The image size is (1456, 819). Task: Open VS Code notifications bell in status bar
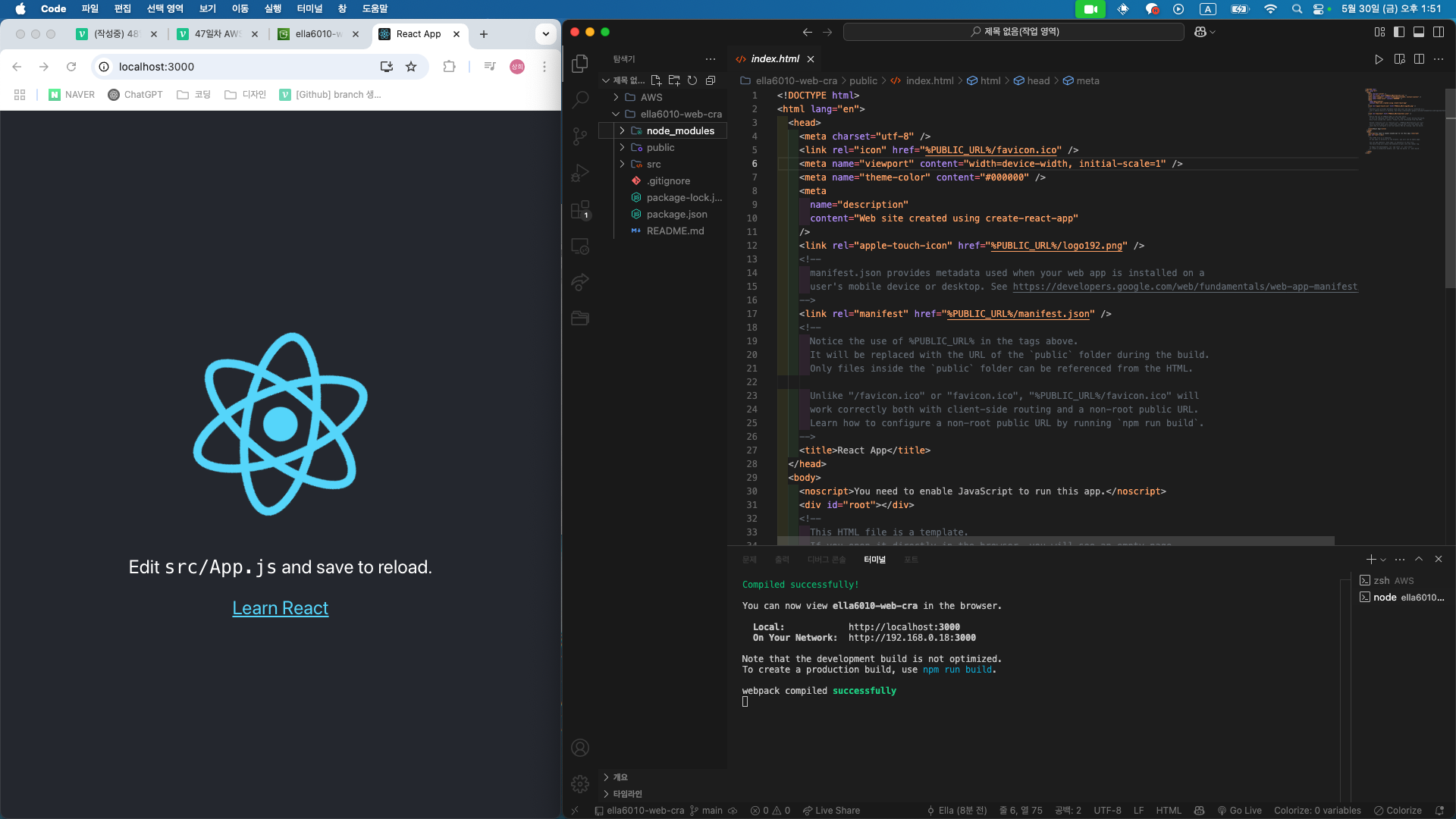(x=1439, y=811)
